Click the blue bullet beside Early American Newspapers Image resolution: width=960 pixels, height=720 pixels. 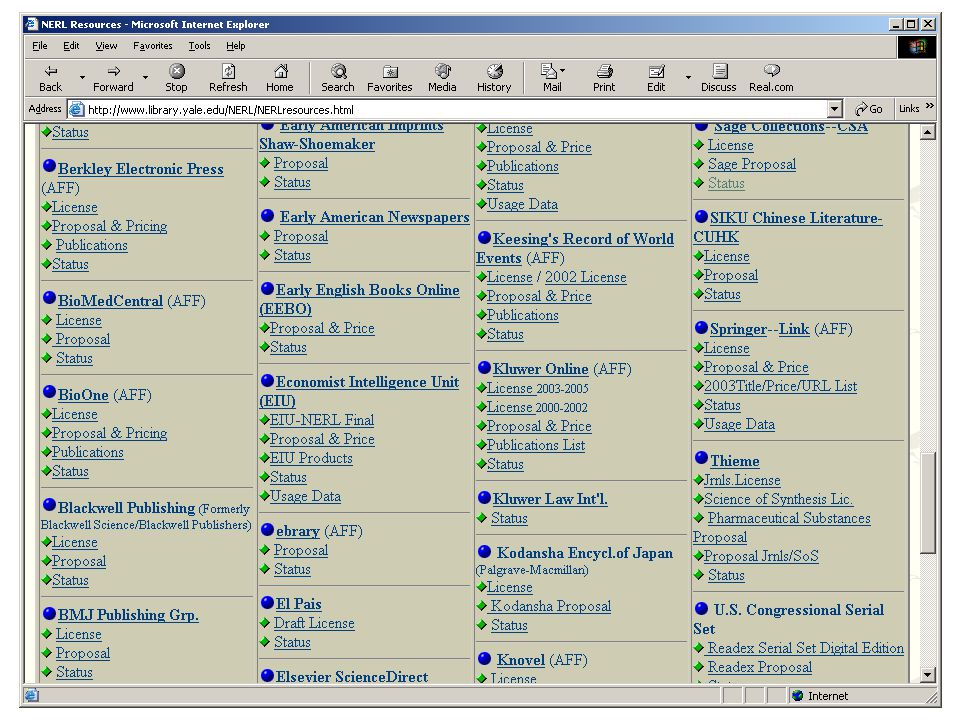[267, 215]
